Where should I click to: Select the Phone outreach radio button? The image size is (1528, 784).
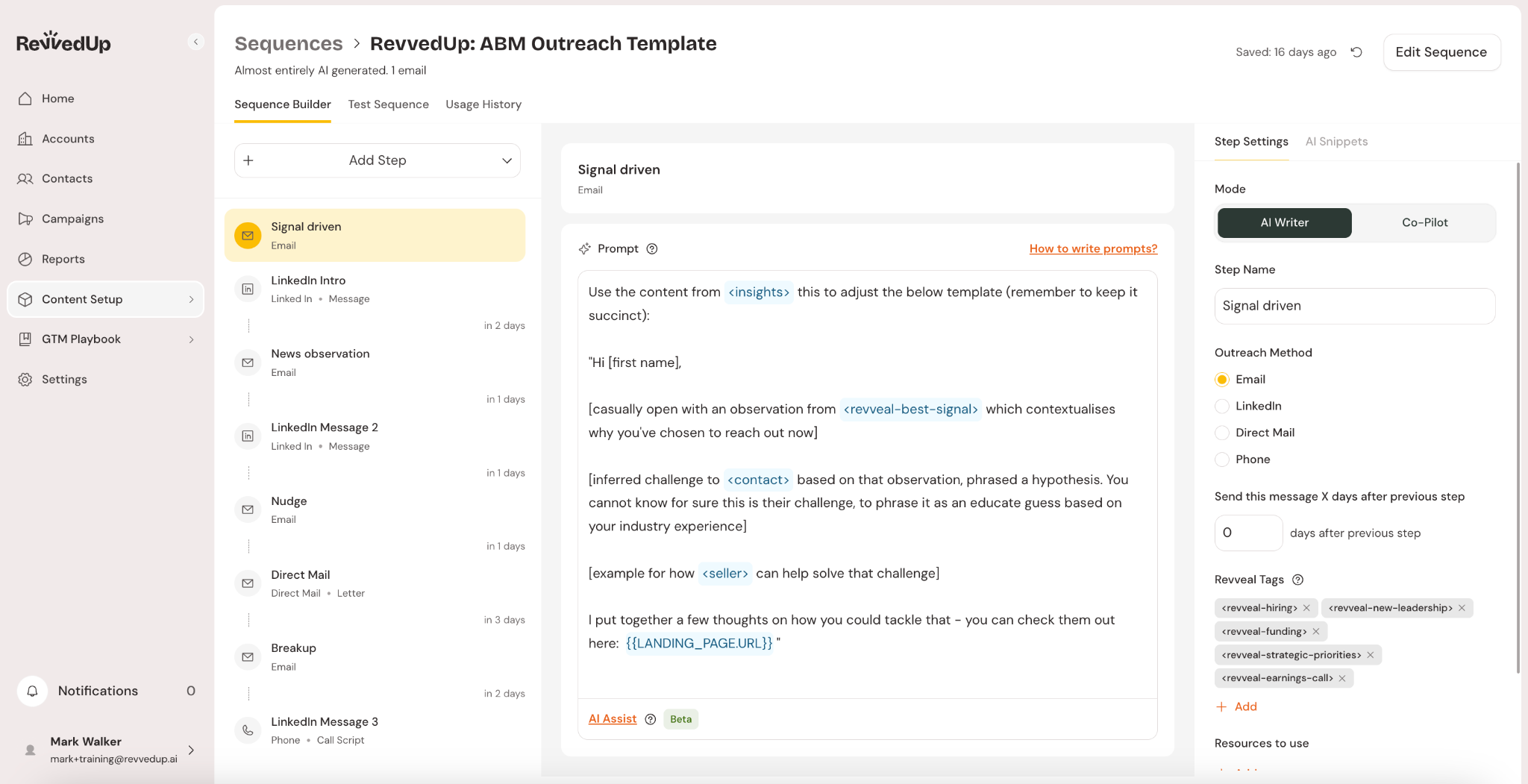pyautogui.click(x=1222, y=460)
